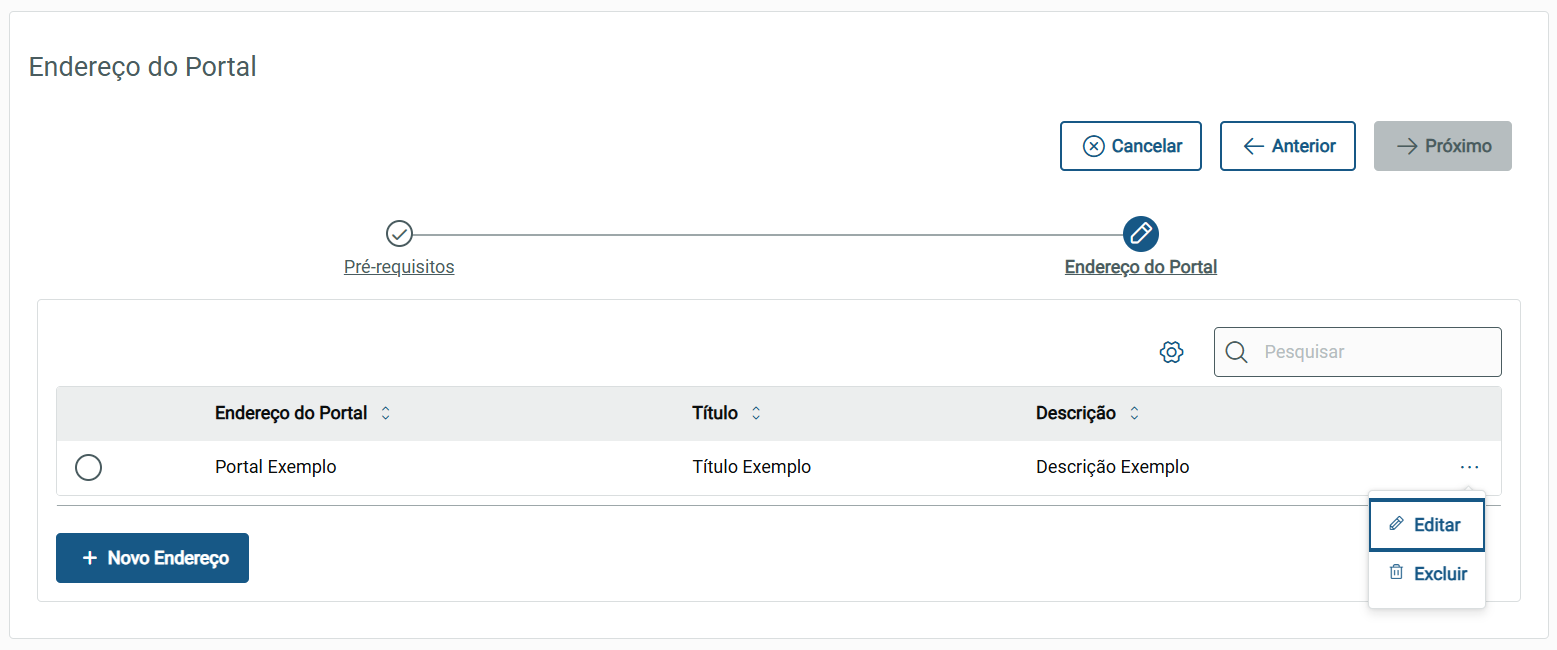
Task: Open the three-dots row actions menu
Action: pyautogui.click(x=1468, y=467)
